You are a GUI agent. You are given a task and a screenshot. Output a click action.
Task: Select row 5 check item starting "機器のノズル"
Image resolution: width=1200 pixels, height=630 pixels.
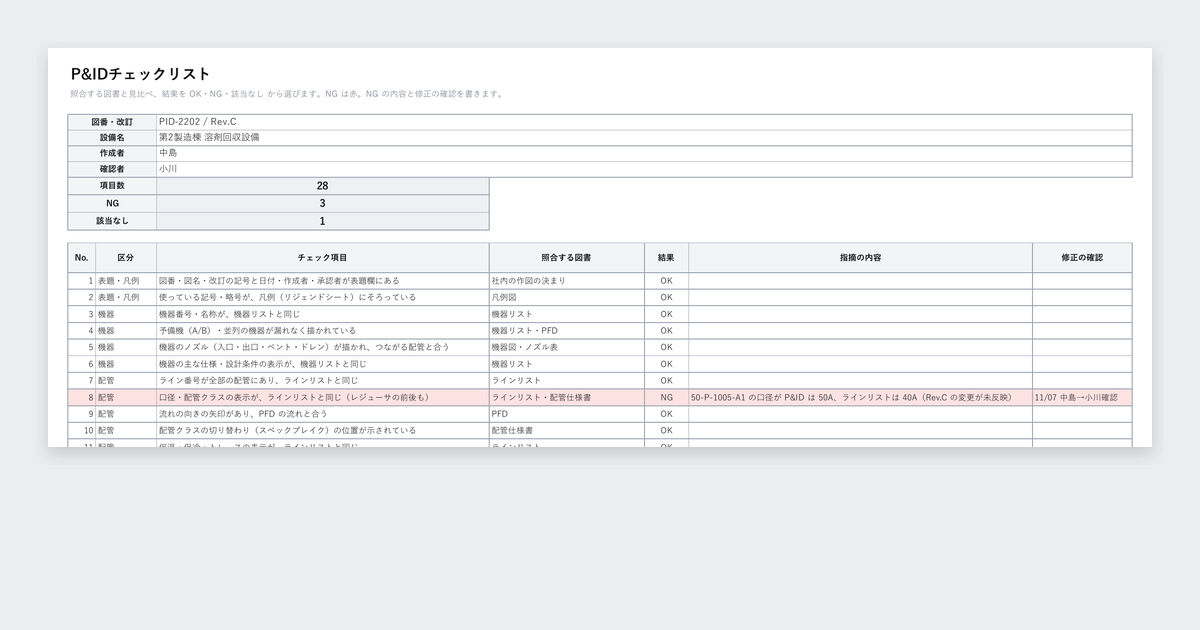coord(323,347)
